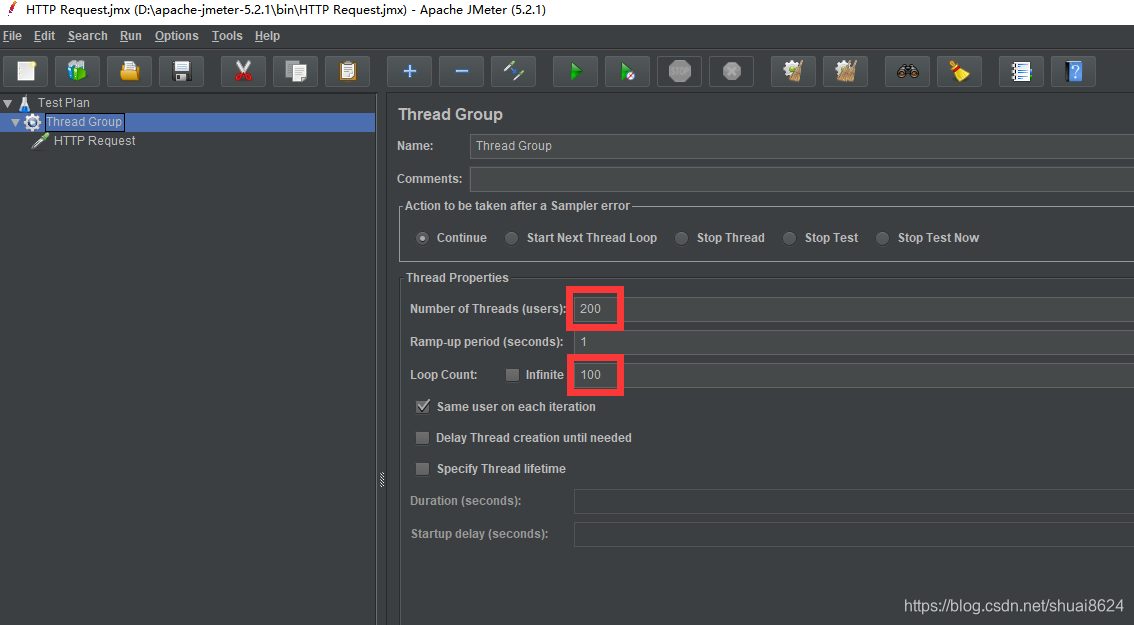The width and height of the screenshot is (1134, 625).
Task: Collapse all nodes with minus icon
Action: pyautogui.click(x=461, y=72)
